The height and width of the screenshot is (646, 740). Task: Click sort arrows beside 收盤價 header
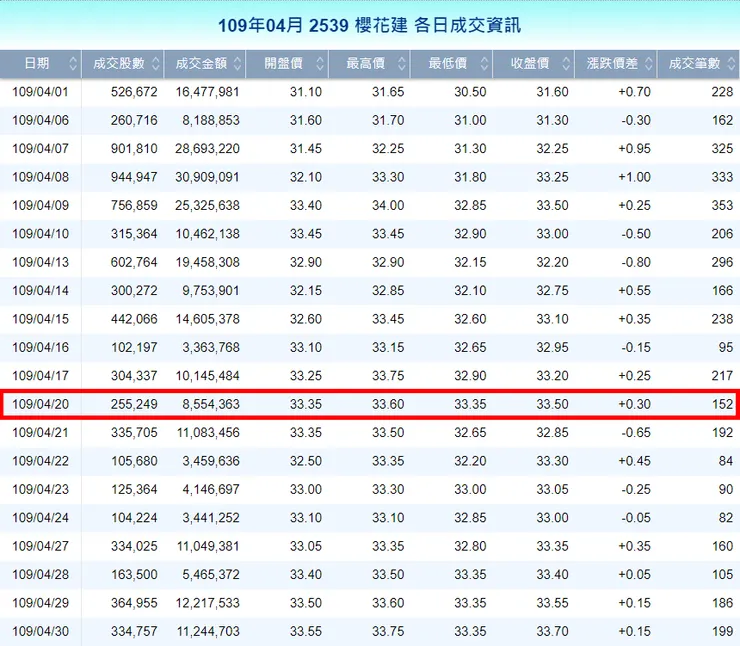tap(566, 64)
